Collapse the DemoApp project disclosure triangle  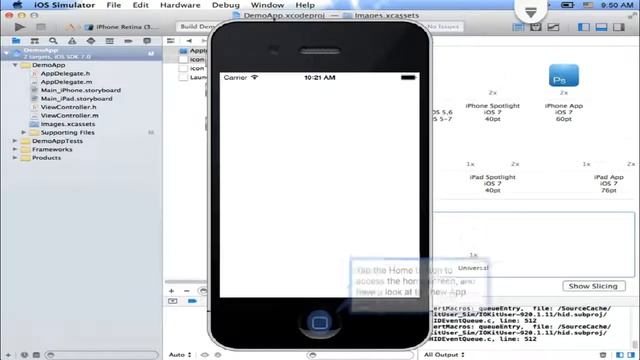point(6,53)
